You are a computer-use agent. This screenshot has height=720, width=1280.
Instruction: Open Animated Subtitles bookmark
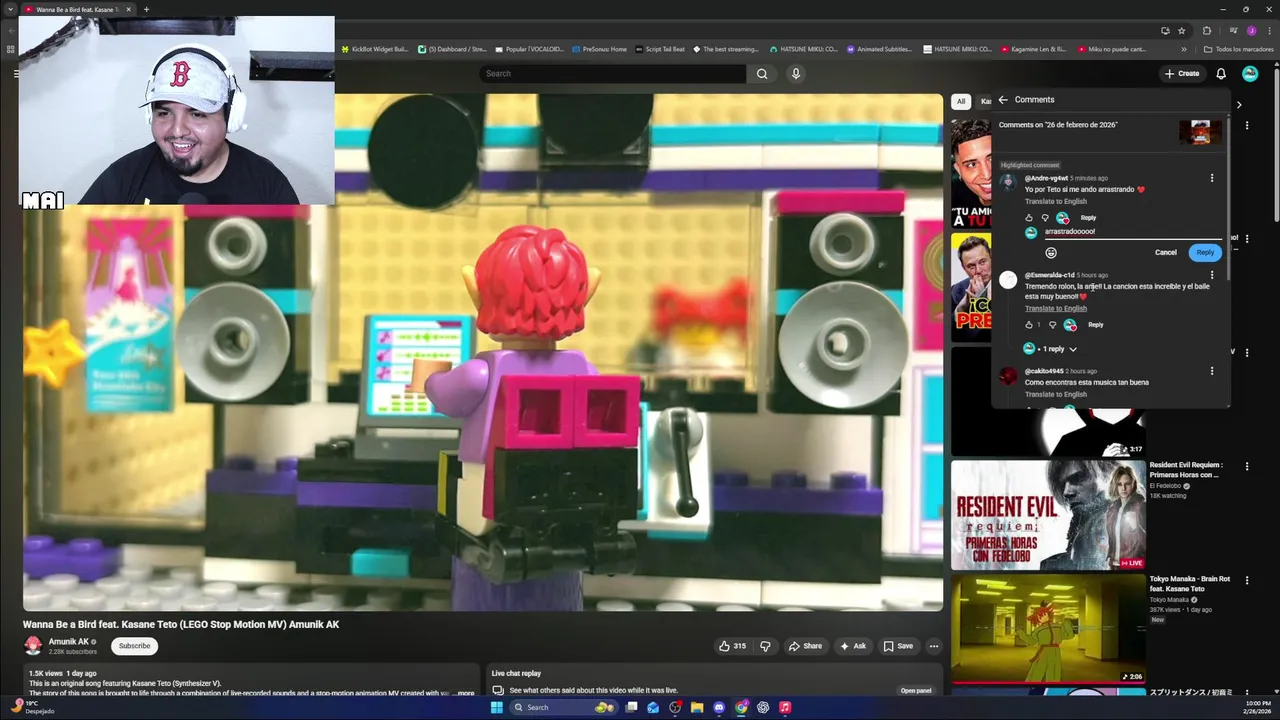tap(880, 49)
